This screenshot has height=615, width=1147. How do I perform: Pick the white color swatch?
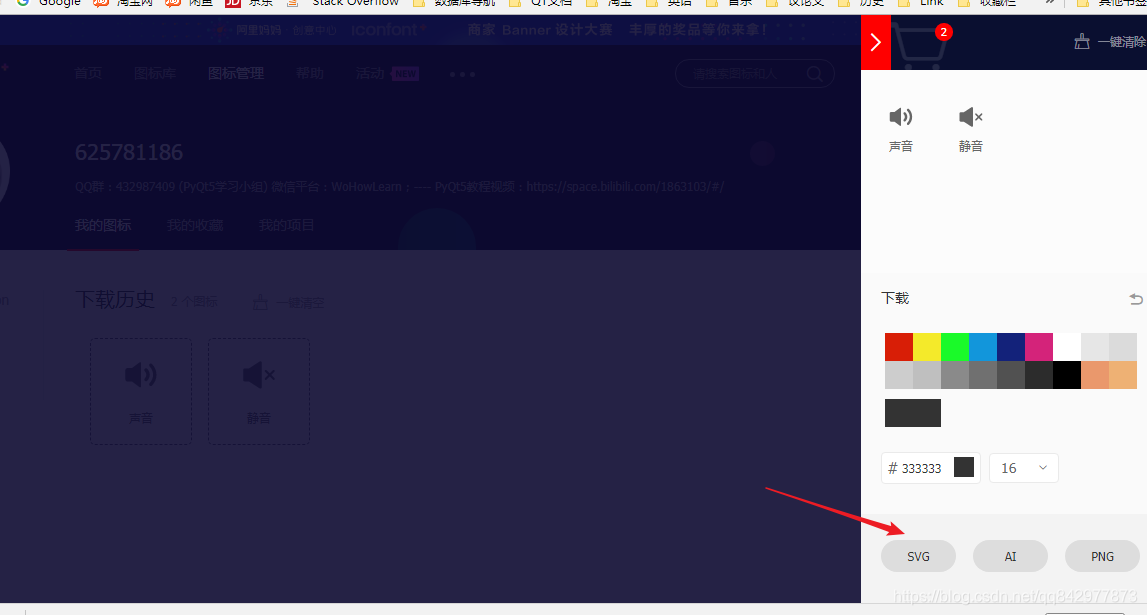tap(1067, 347)
